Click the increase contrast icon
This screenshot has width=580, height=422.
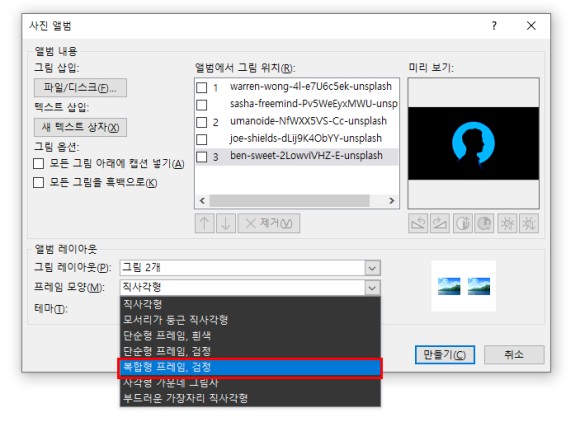click(x=462, y=223)
